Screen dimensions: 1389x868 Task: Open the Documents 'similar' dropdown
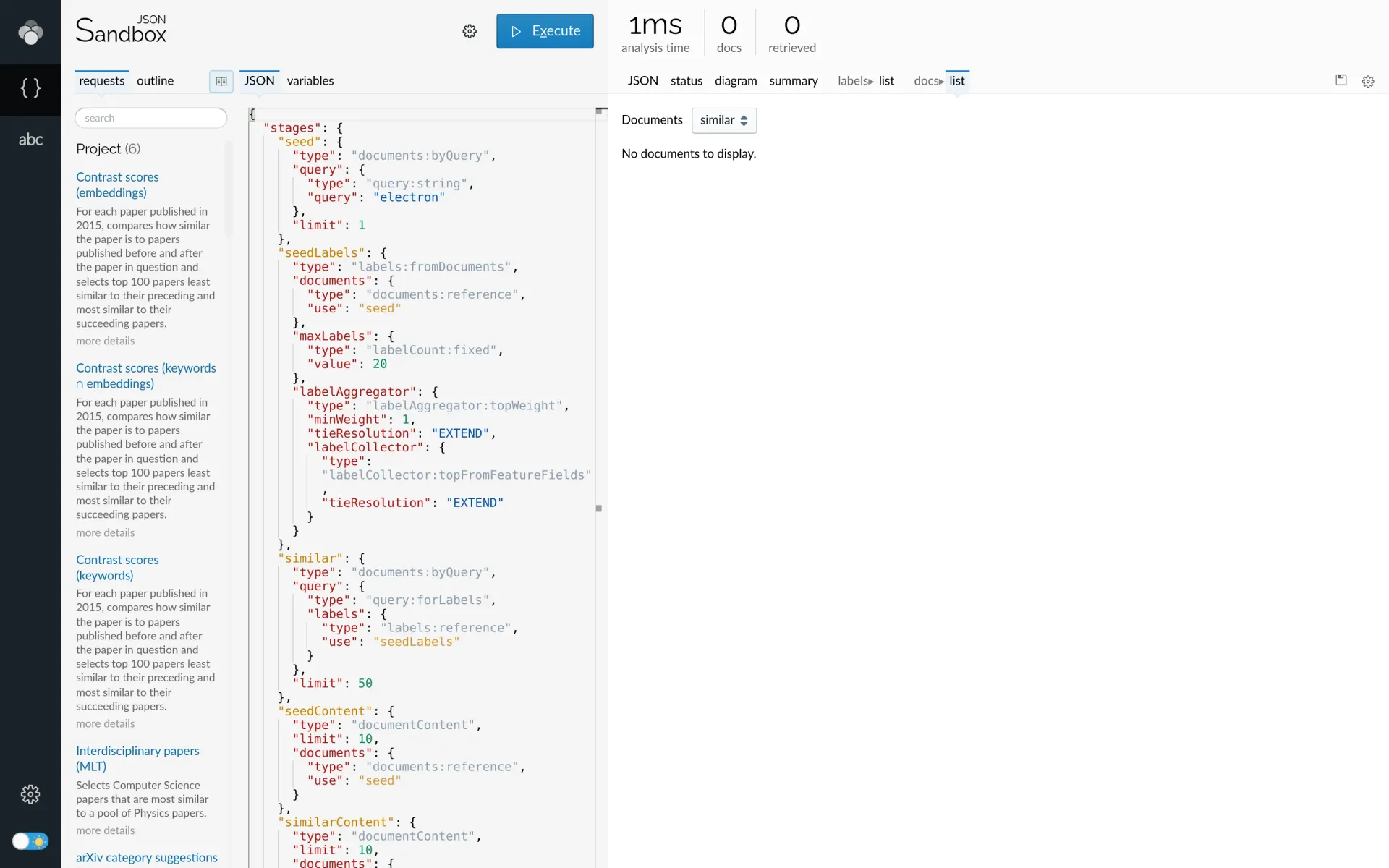pos(724,120)
